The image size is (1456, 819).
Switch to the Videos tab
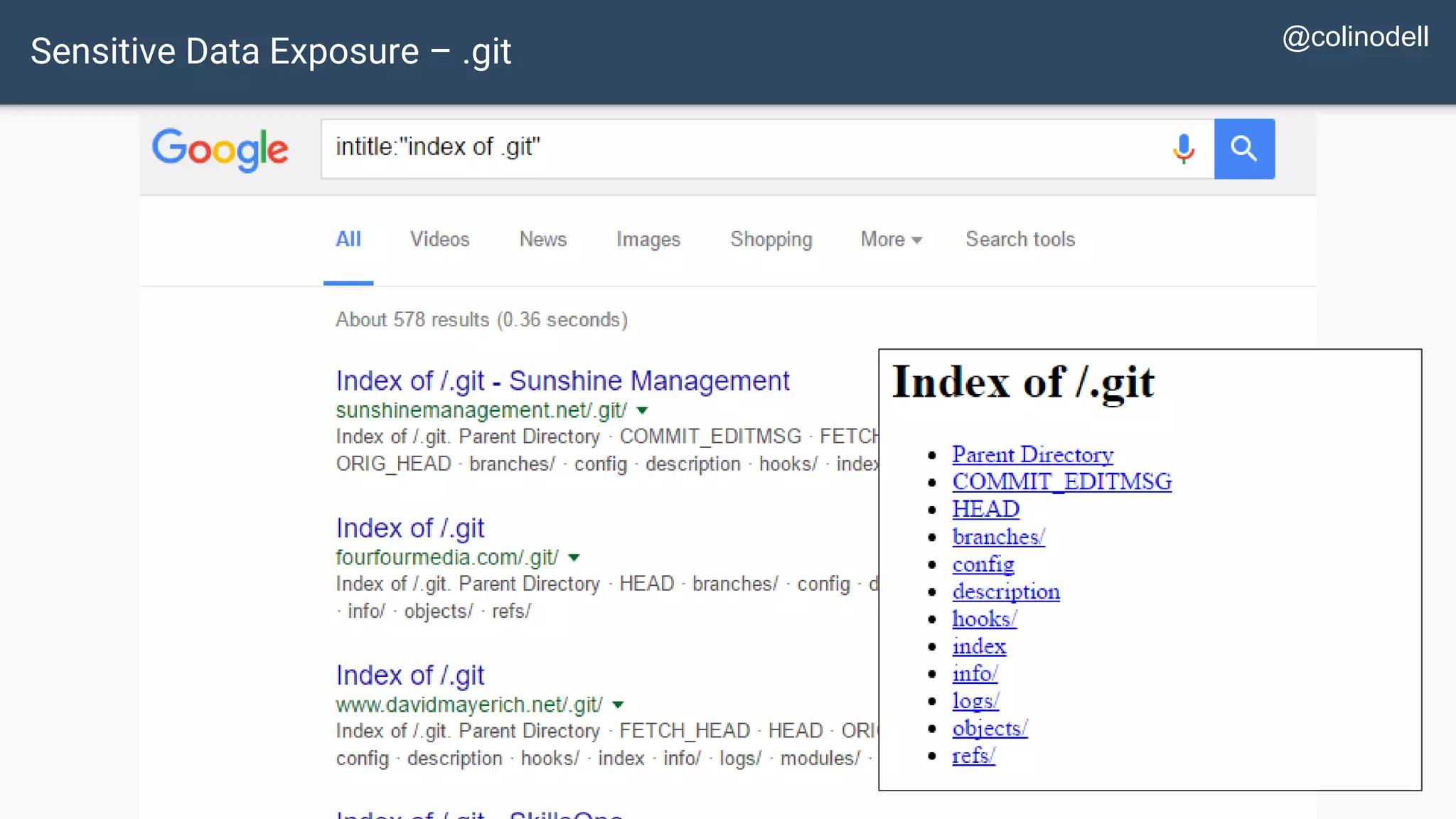[x=439, y=240]
